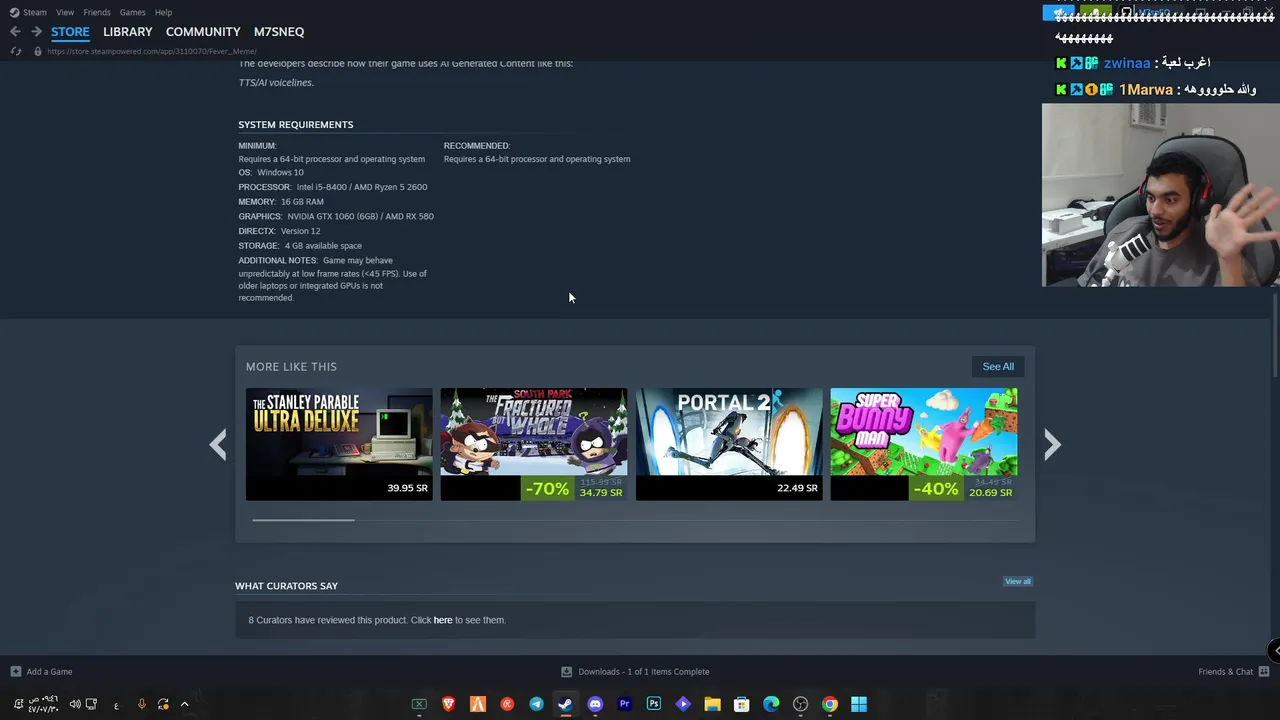Image resolution: width=1280 pixels, height=720 pixels.
Task: Open the Super Bunny Man thumbnail
Action: pyautogui.click(x=924, y=444)
